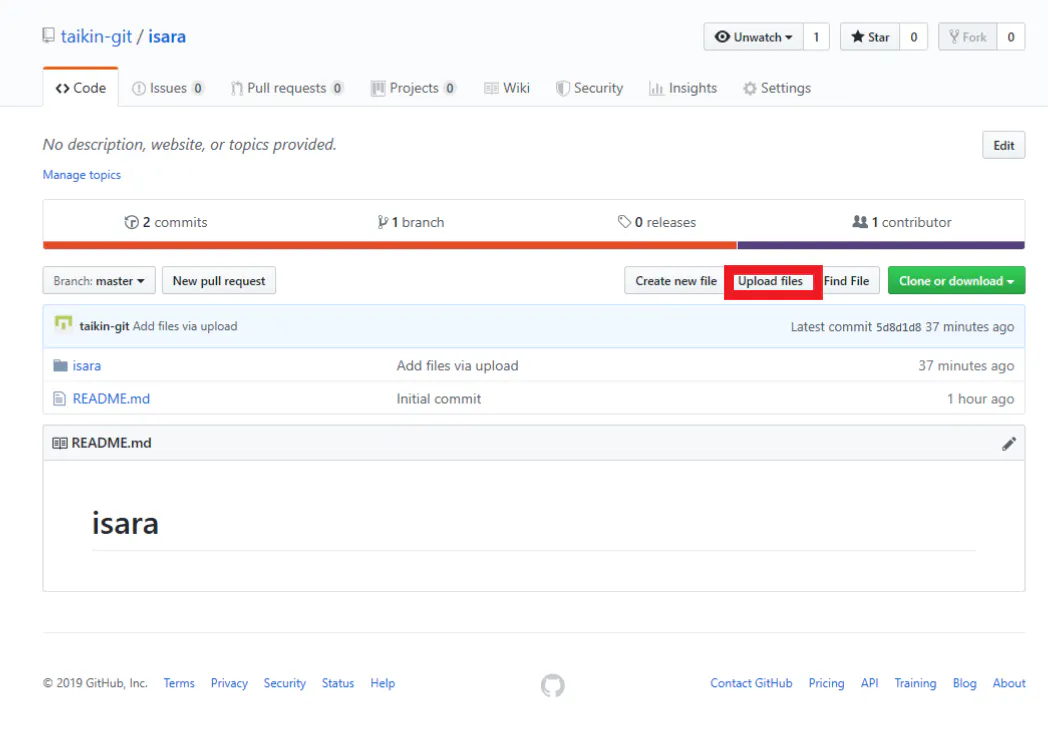Select the Code tab
1048x745 pixels.
[x=81, y=88]
